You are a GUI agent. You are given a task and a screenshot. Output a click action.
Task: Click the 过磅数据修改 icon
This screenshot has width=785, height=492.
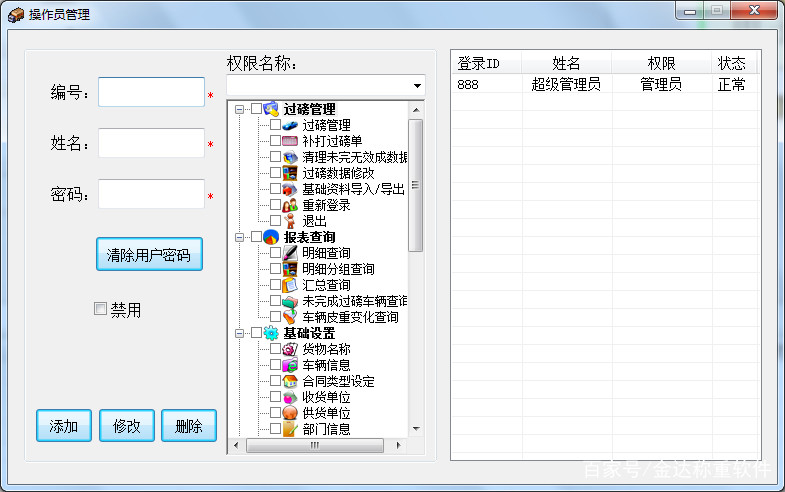click(x=290, y=173)
